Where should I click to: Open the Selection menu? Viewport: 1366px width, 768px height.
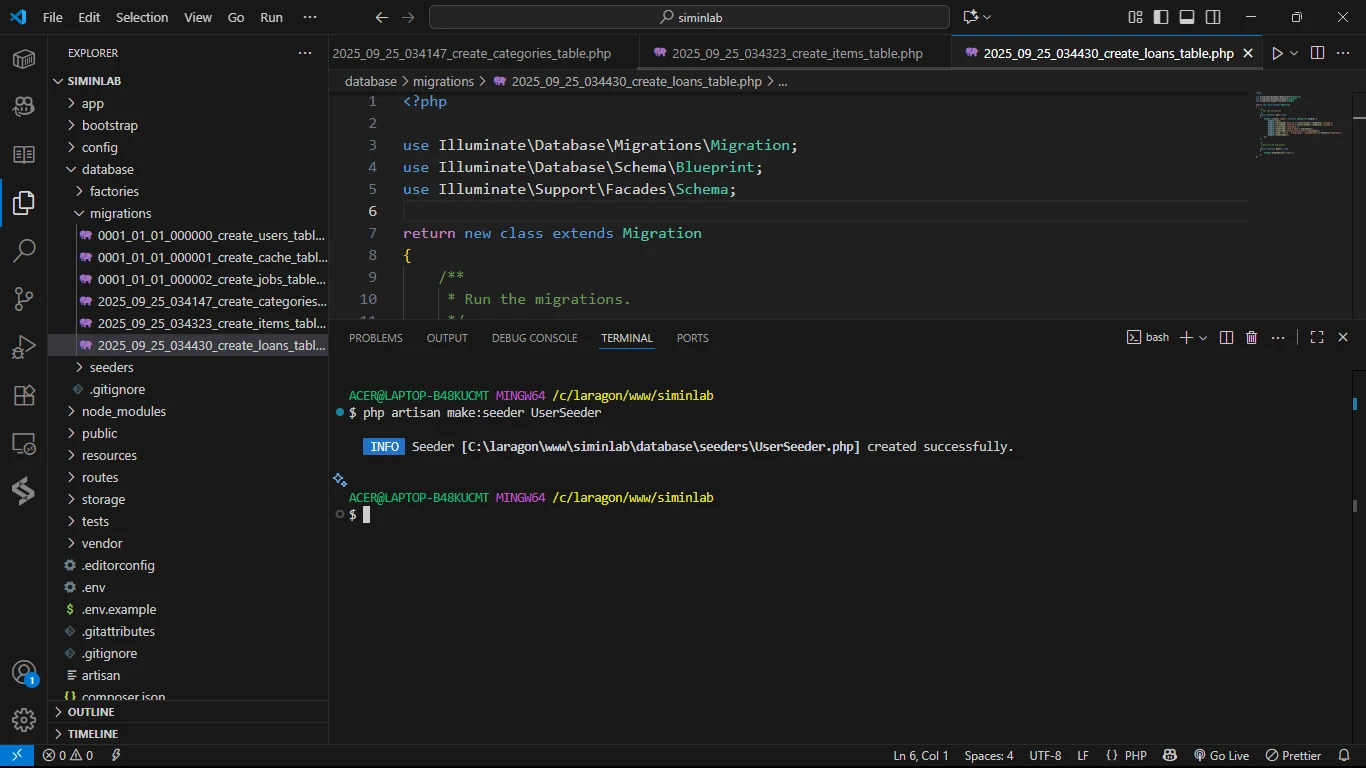coord(142,17)
